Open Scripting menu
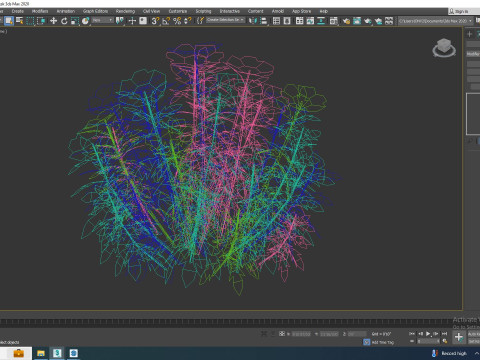Viewport: 480px width, 360px height. click(203, 11)
